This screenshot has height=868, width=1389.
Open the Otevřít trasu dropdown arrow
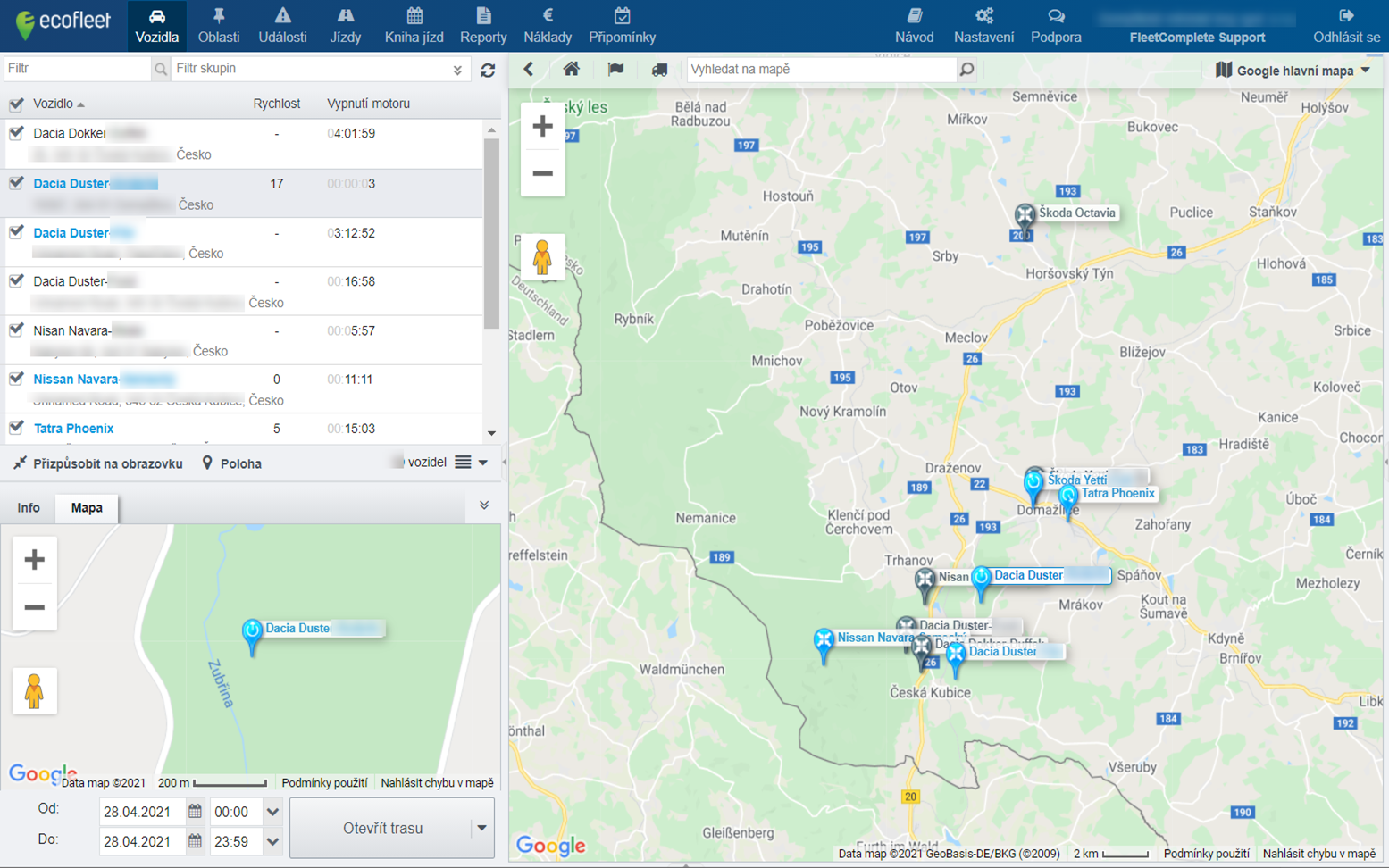(x=482, y=829)
